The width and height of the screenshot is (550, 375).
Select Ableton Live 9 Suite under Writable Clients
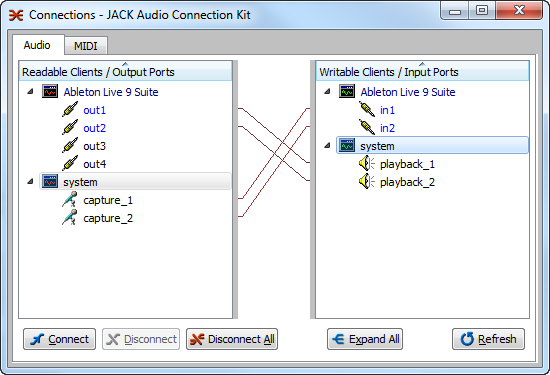pyautogui.click(x=408, y=92)
